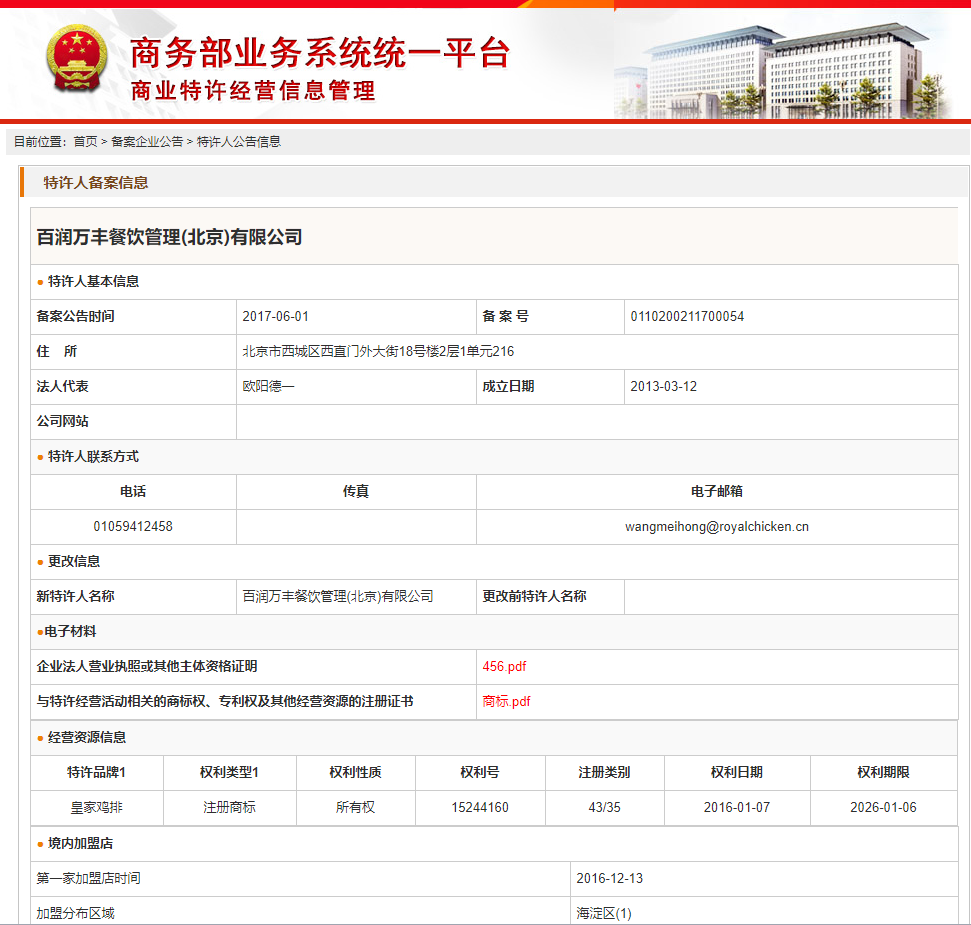Click the 目前位置 breadcrumb label
This screenshot has height=925, width=971.
pos(40,142)
